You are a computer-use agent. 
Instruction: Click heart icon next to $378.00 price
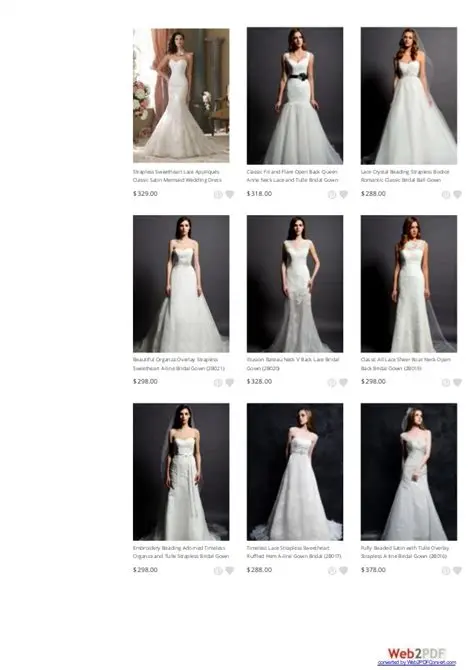[457, 570]
